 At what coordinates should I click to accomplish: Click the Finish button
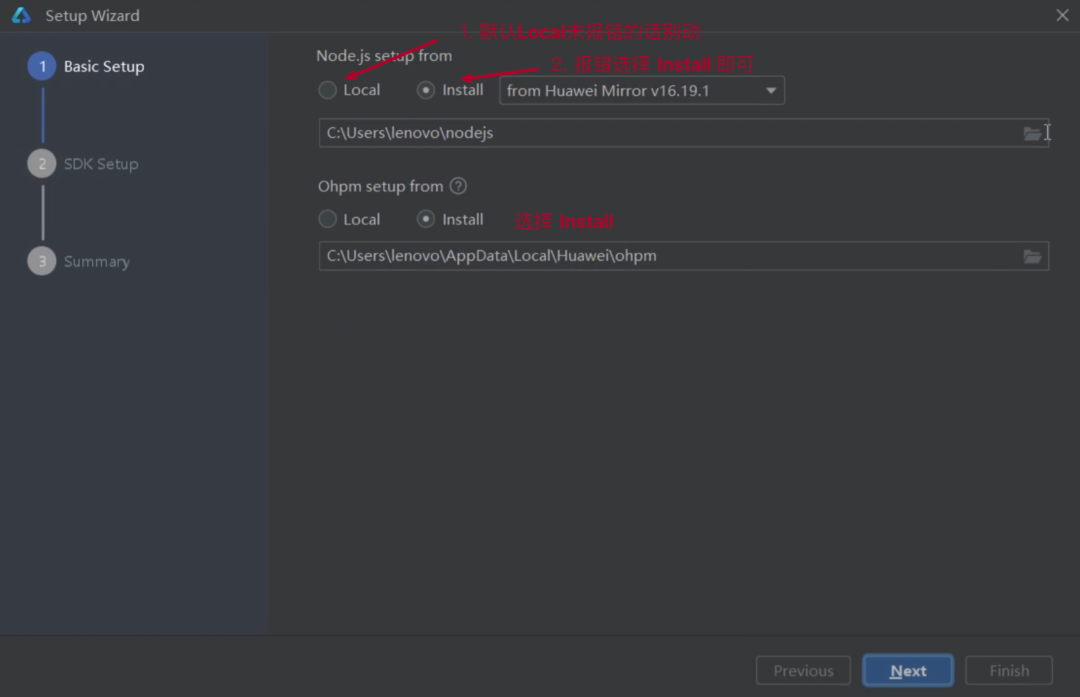point(1008,670)
